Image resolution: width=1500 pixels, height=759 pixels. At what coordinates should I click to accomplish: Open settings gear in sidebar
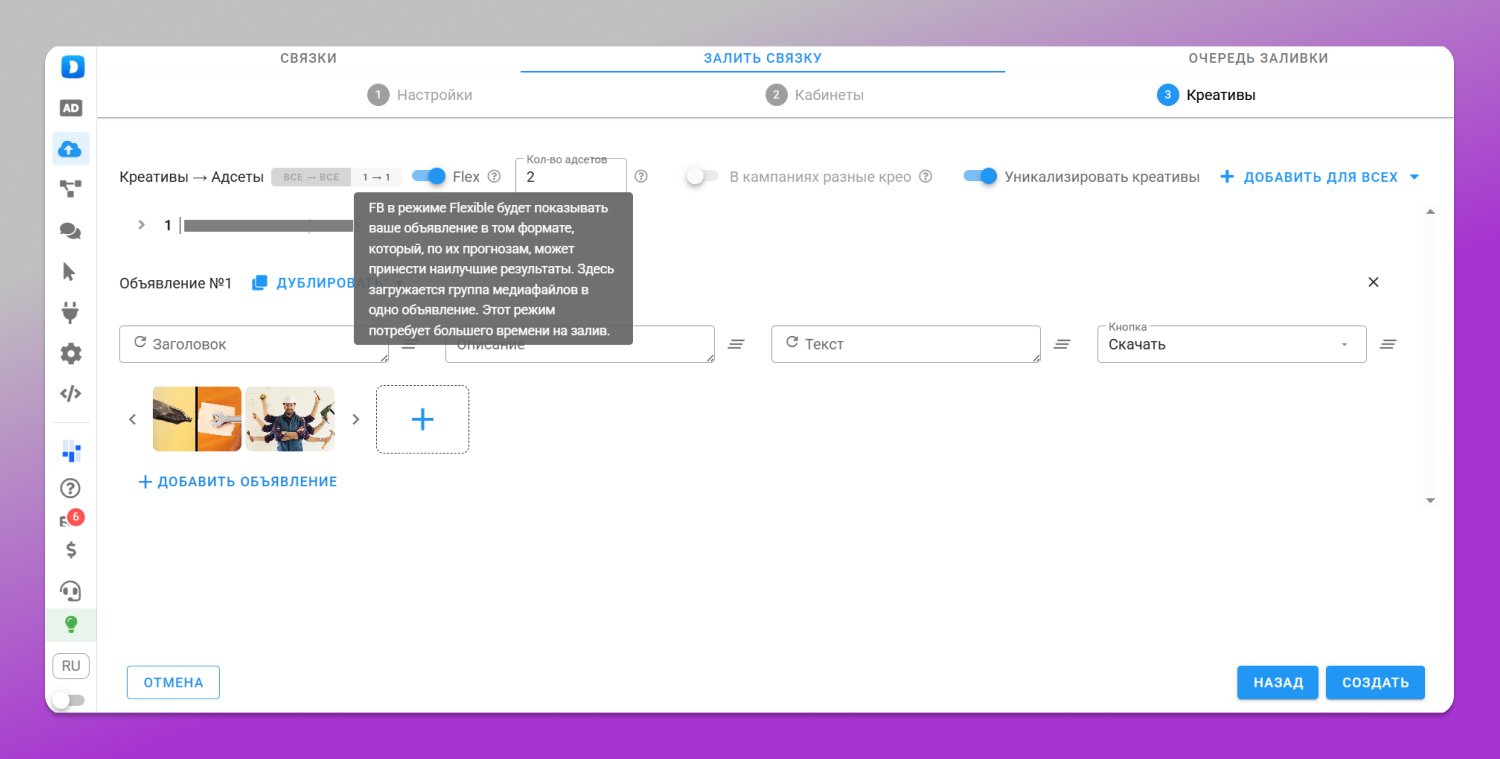(x=71, y=353)
